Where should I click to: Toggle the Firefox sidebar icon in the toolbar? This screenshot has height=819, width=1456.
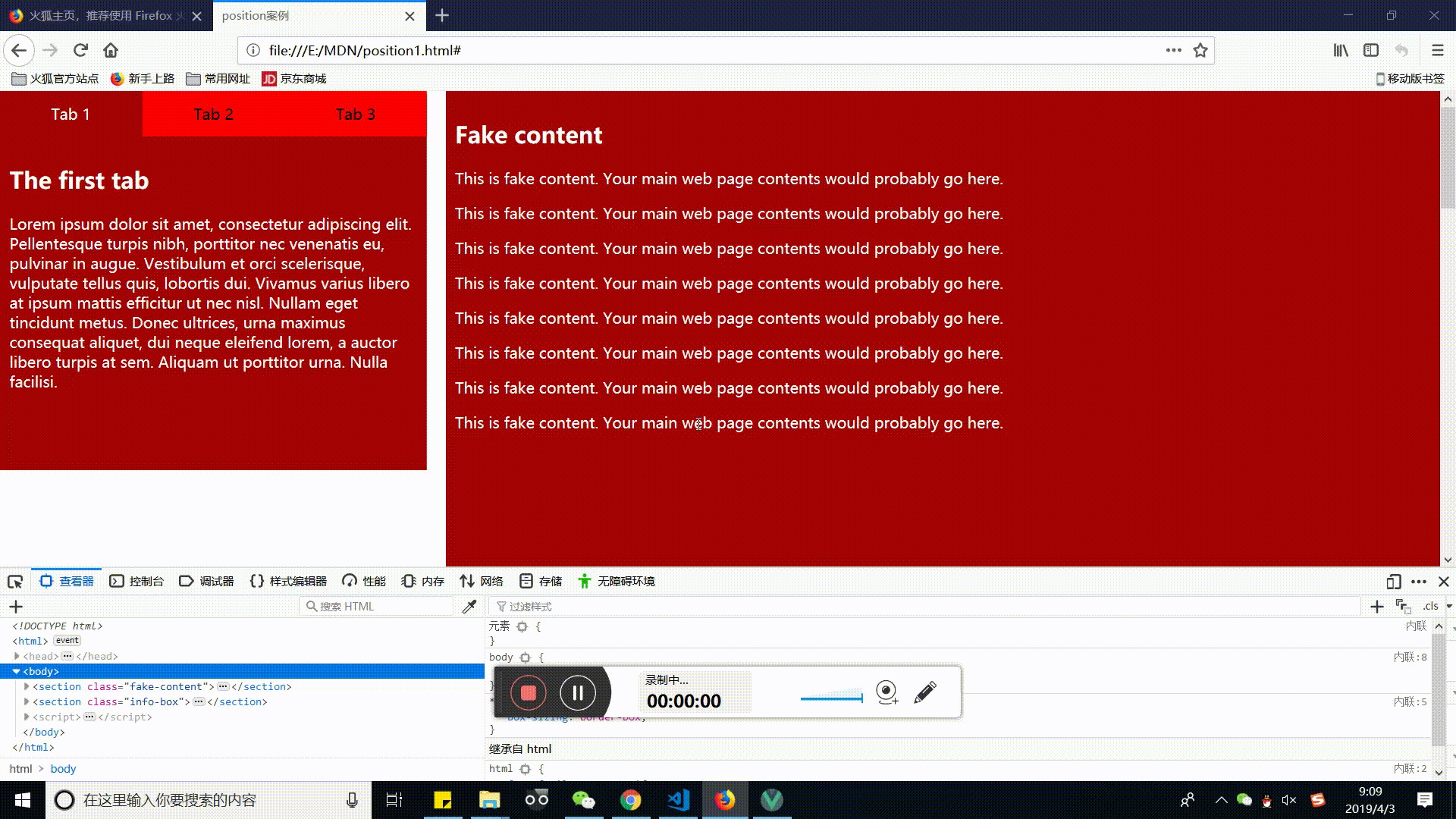pyautogui.click(x=1370, y=51)
